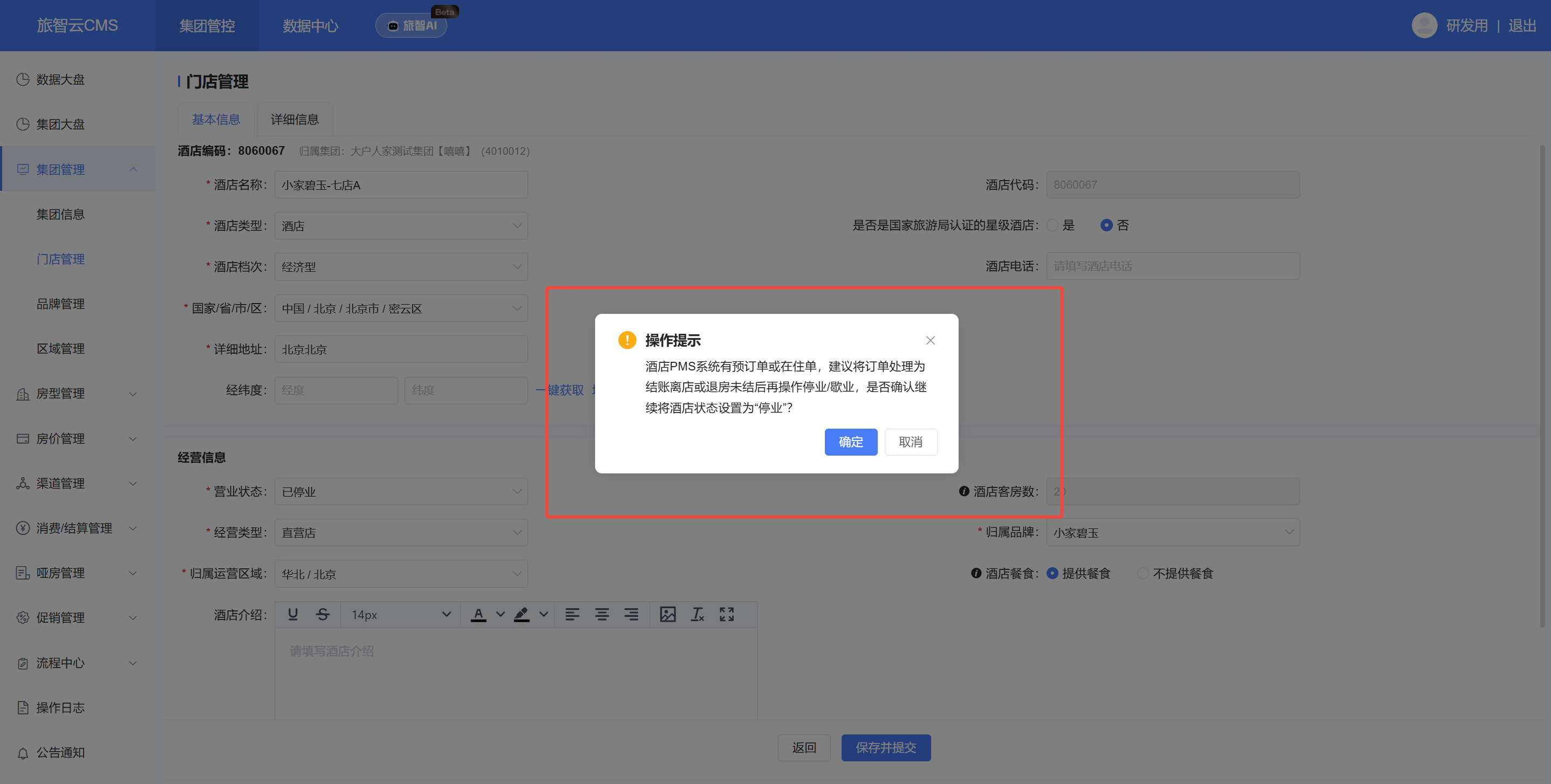This screenshot has width=1551, height=784.
Task: Click the 公告通知 bell icon
Action: (23, 752)
